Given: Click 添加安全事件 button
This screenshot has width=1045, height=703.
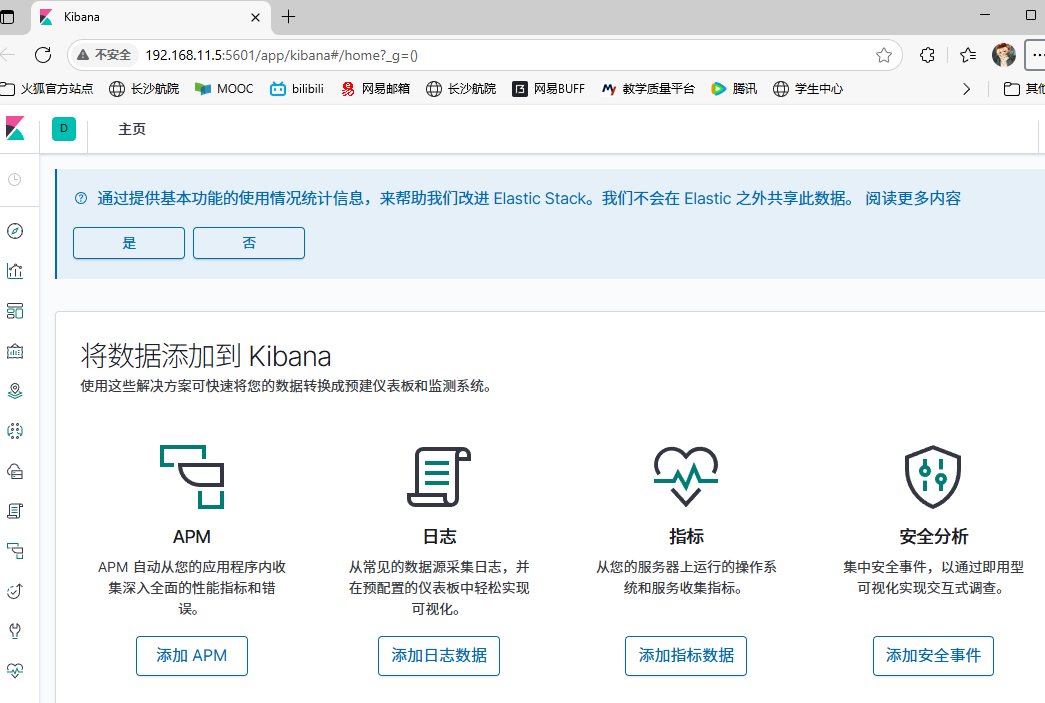Looking at the screenshot, I should 933,656.
